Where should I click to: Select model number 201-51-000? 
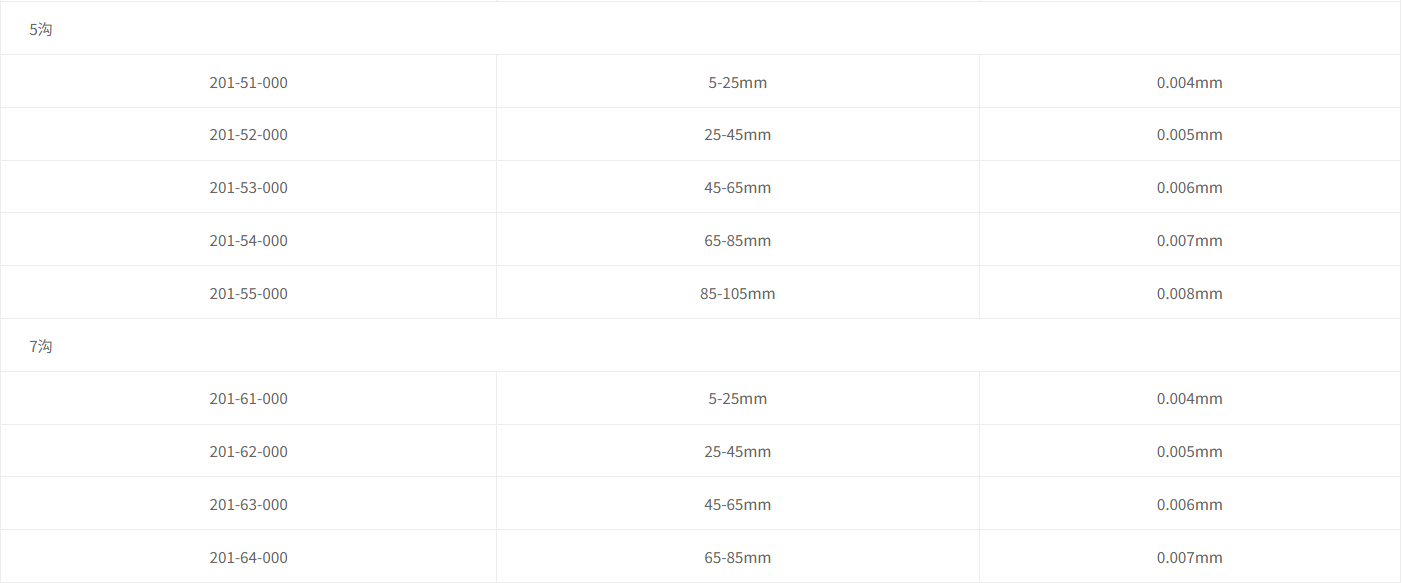[248, 82]
